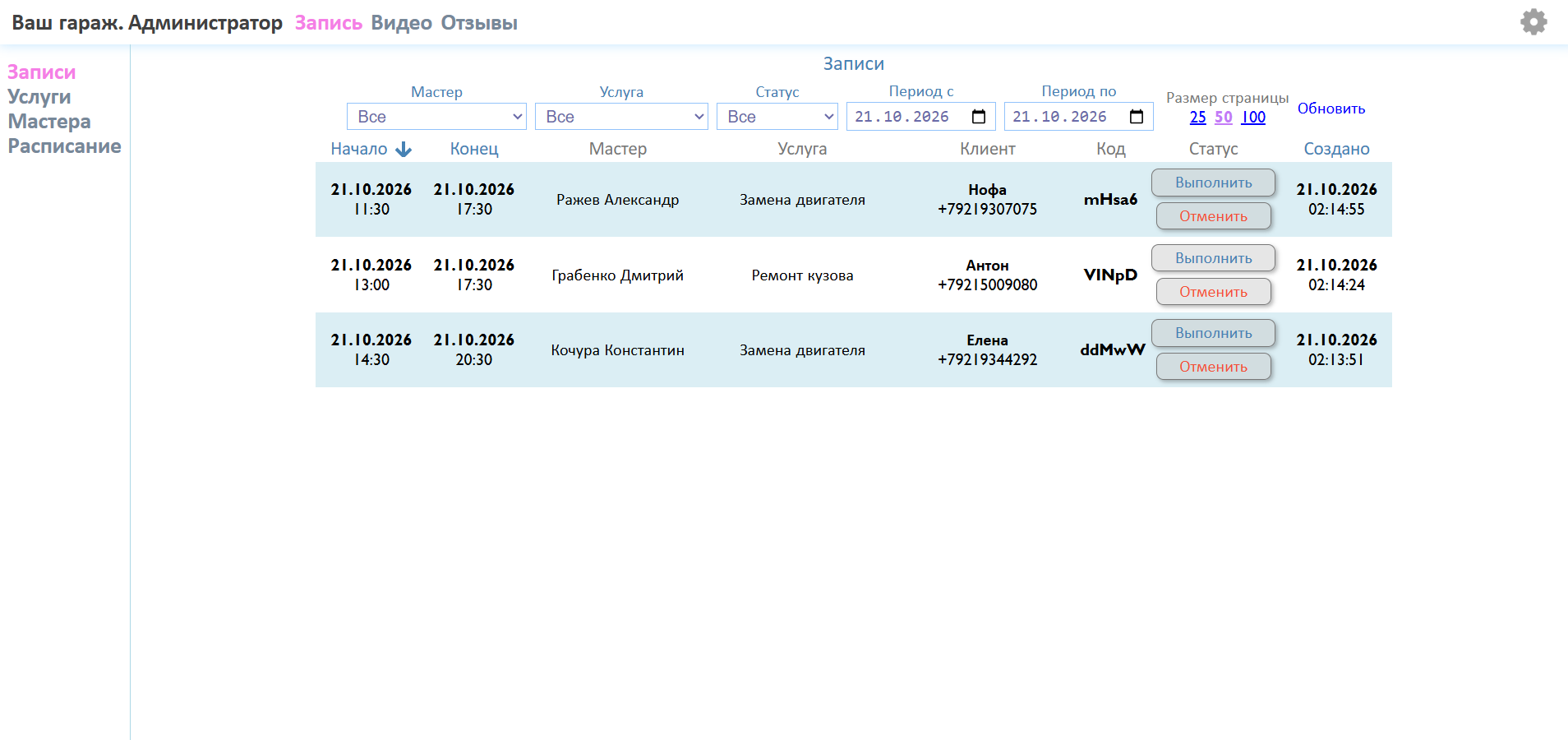Screen dimensions: 1568x740
Task: Click the Ремонт кузова service cell
Action: click(802, 275)
